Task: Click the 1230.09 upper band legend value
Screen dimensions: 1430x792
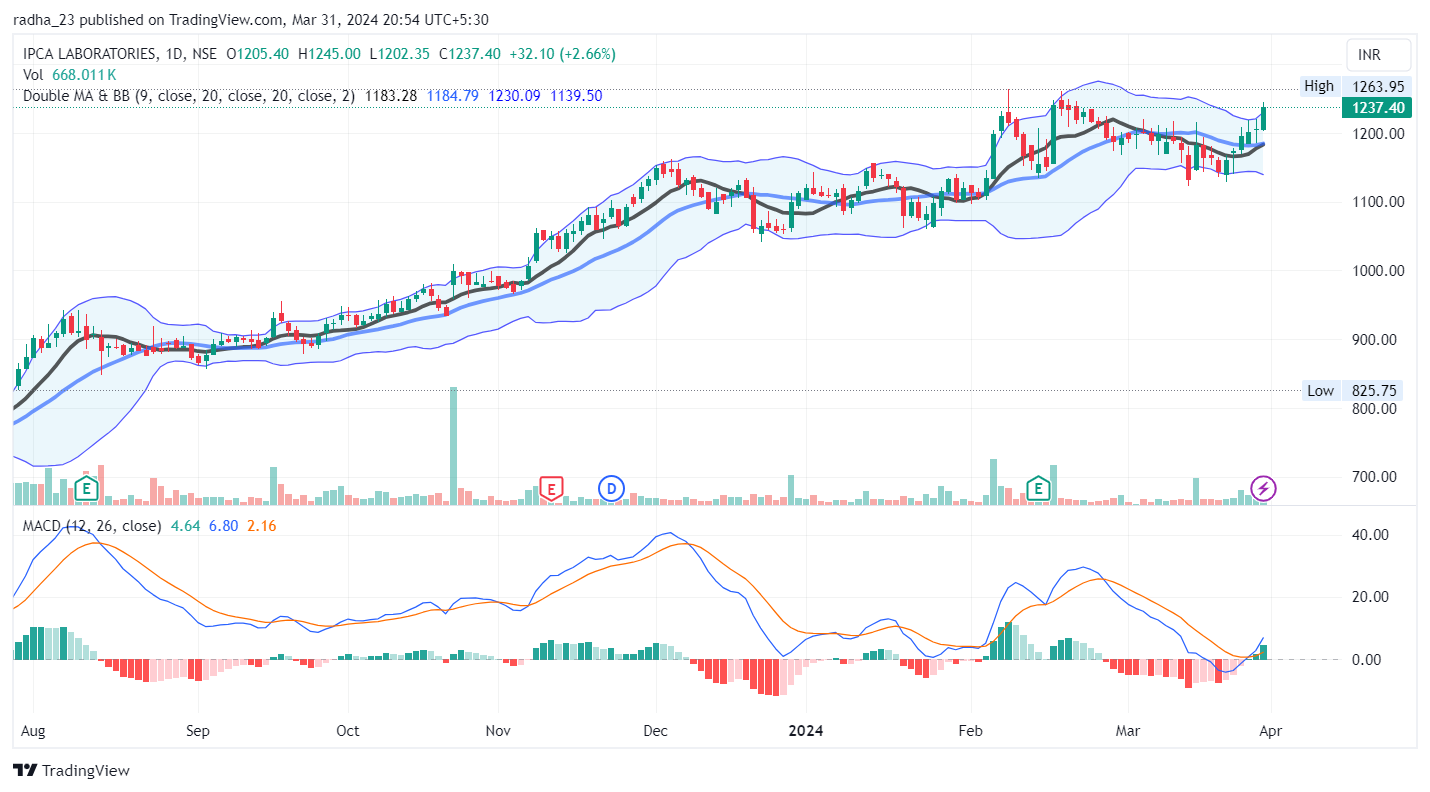Action: point(513,95)
